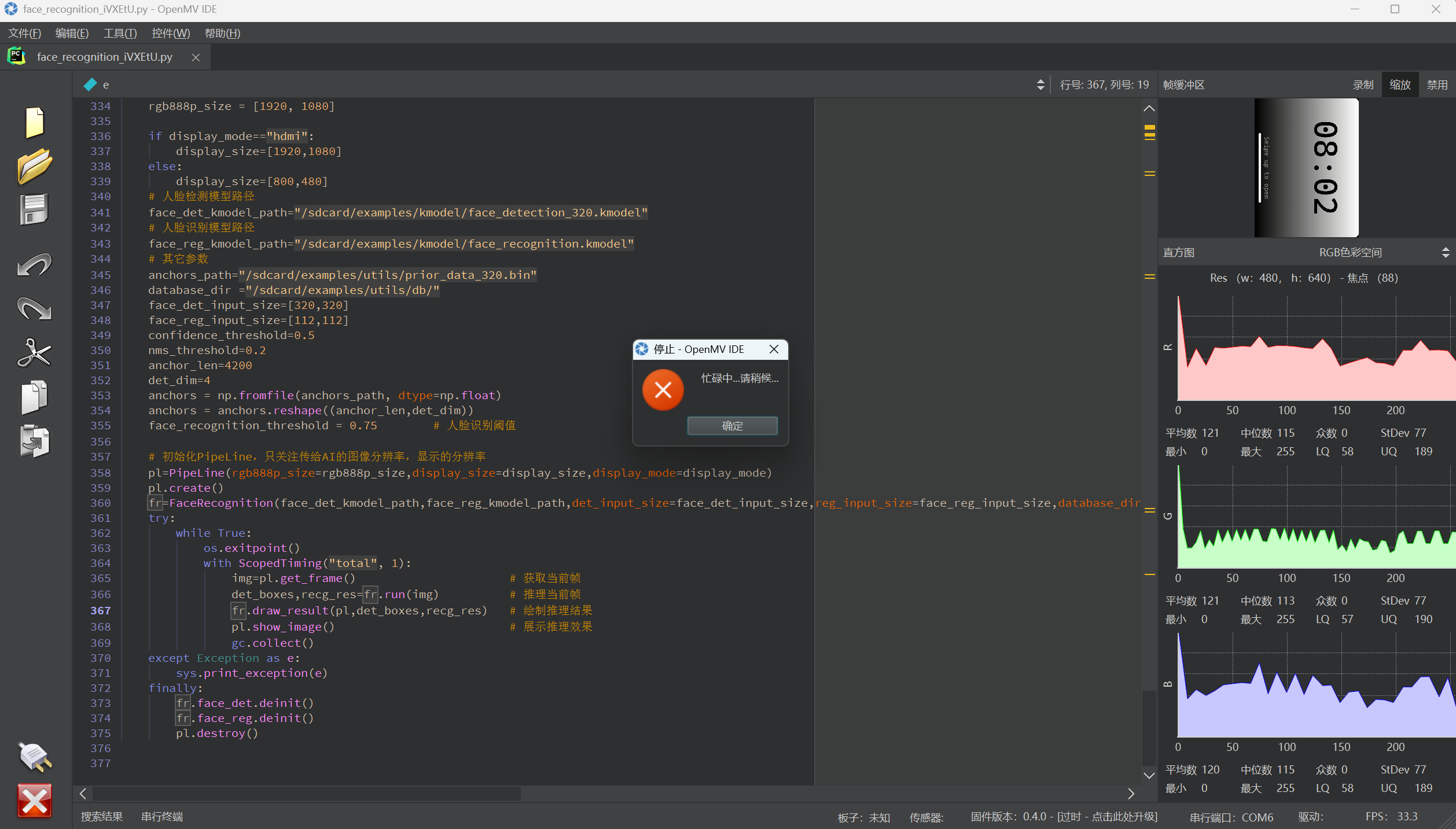Click the 行号: 367, 列号: 19 indicator
The image size is (1456, 829).
1104,84
